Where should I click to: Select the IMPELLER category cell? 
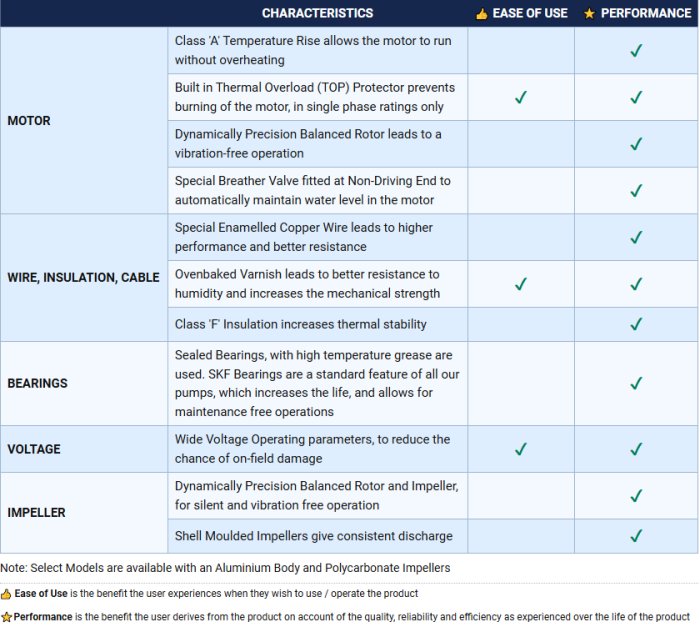pos(36,512)
